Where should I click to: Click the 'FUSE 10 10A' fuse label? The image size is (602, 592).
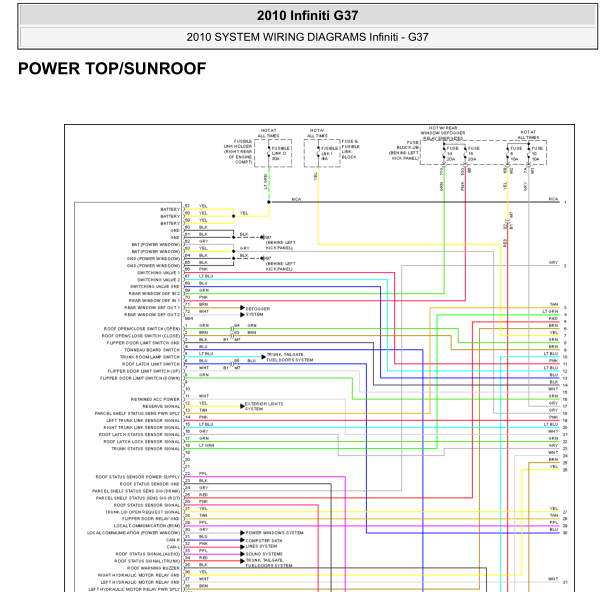click(x=537, y=154)
